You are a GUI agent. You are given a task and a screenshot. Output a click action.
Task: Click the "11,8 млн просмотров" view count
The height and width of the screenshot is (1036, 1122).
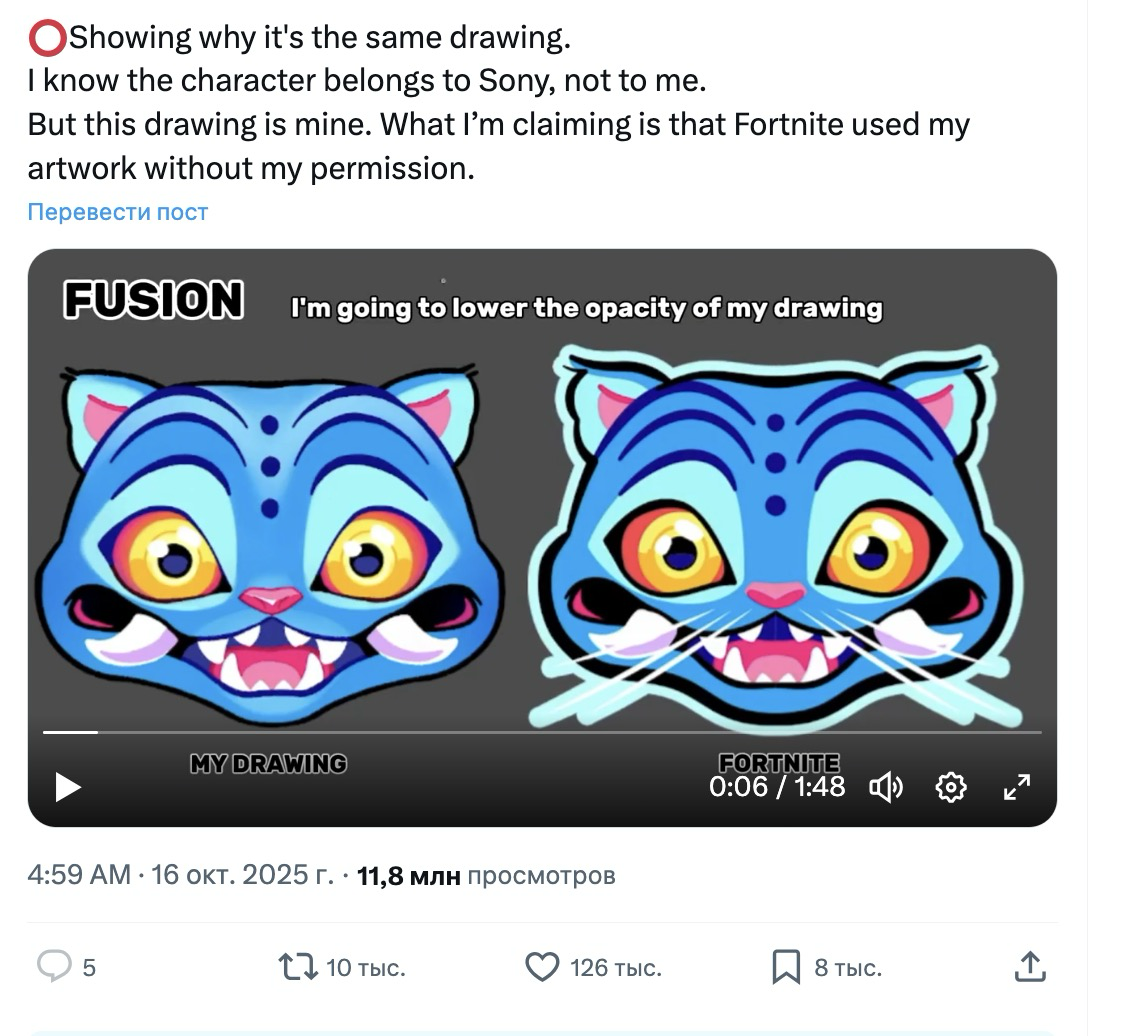[x=486, y=876]
